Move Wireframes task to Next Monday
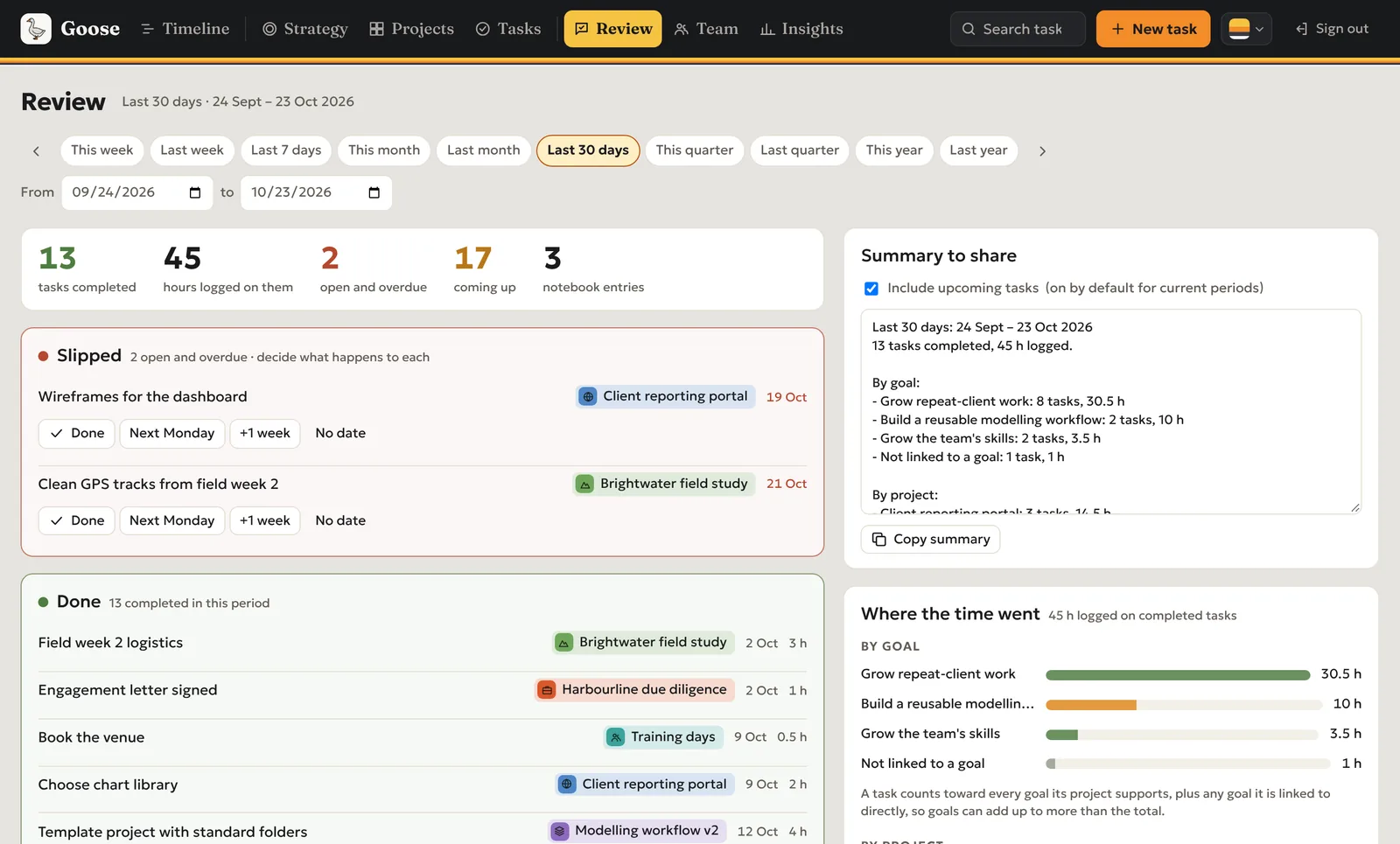The width and height of the screenshot is (1400, 844). [171, 434]
